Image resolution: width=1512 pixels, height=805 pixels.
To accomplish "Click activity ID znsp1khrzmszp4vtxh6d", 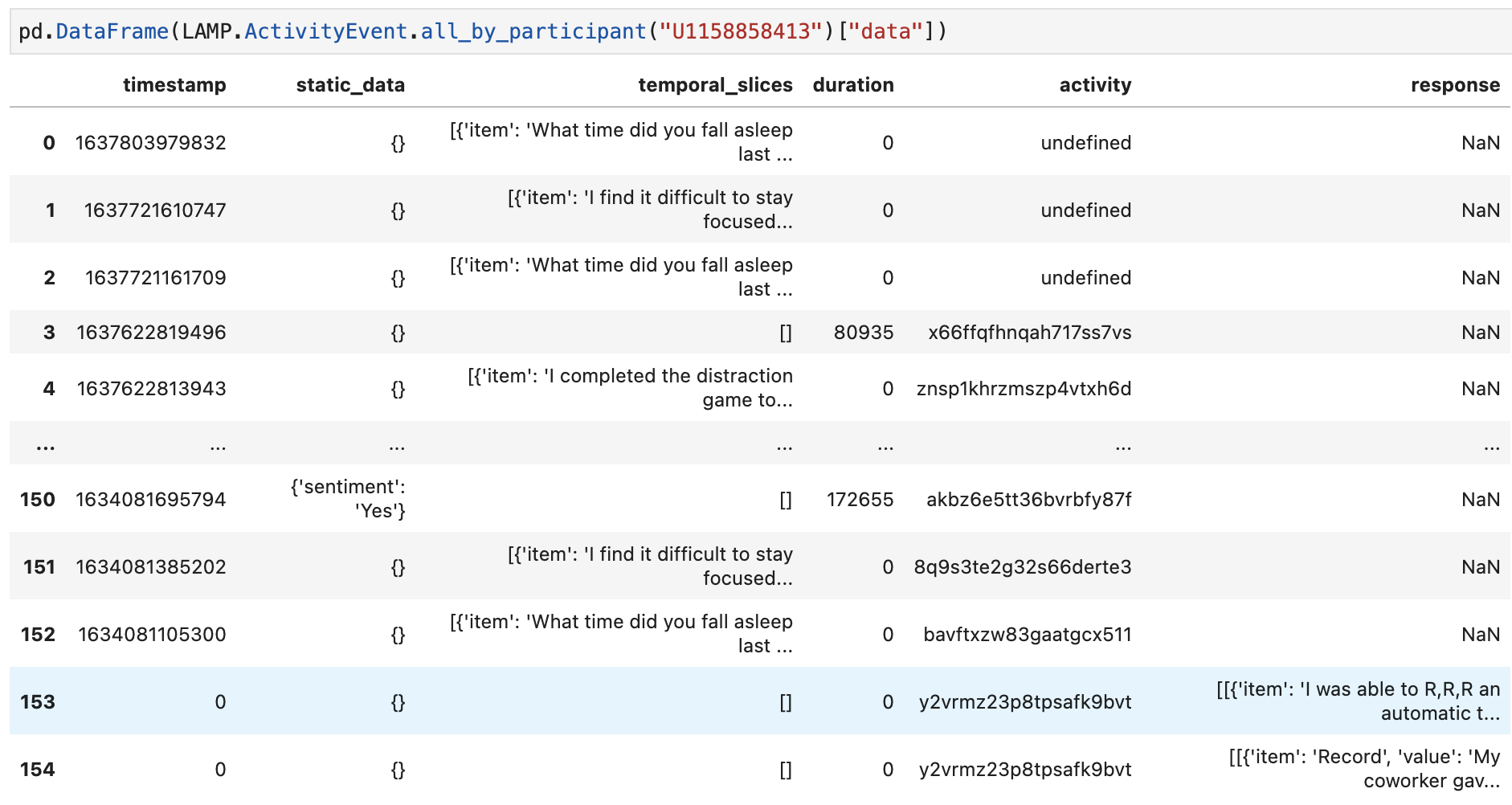I will pos(1024,389).
